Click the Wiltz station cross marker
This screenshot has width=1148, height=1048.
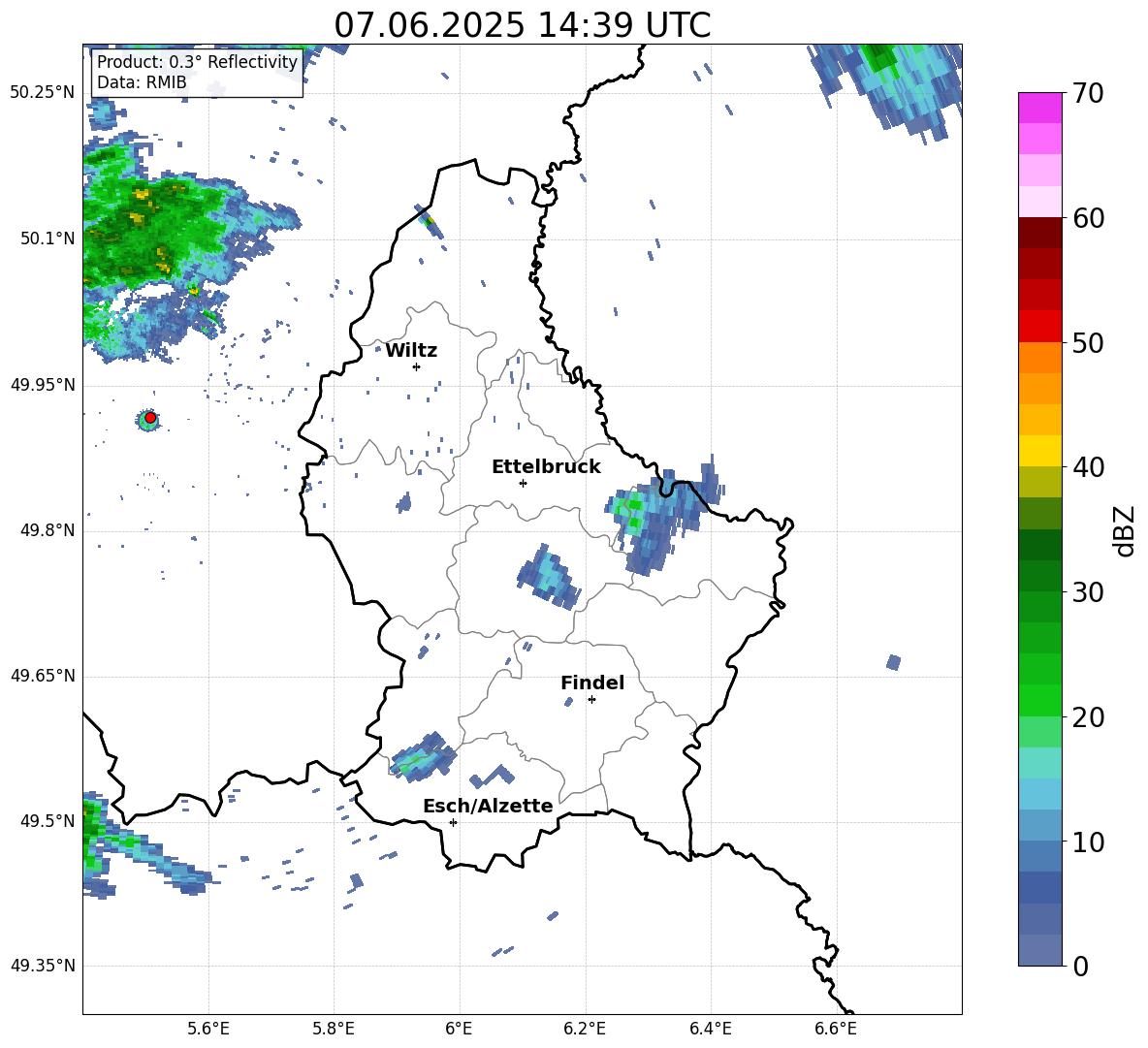coord(416,366)
